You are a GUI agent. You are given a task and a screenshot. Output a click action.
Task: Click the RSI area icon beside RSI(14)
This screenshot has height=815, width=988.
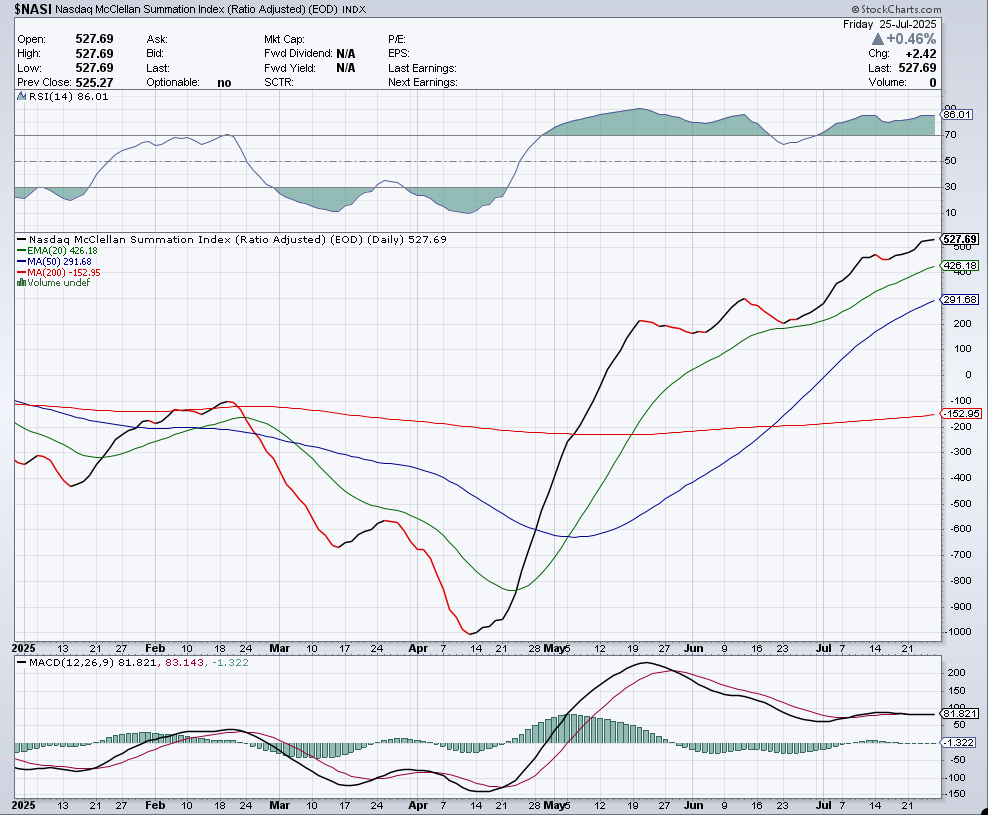[21, 96]
